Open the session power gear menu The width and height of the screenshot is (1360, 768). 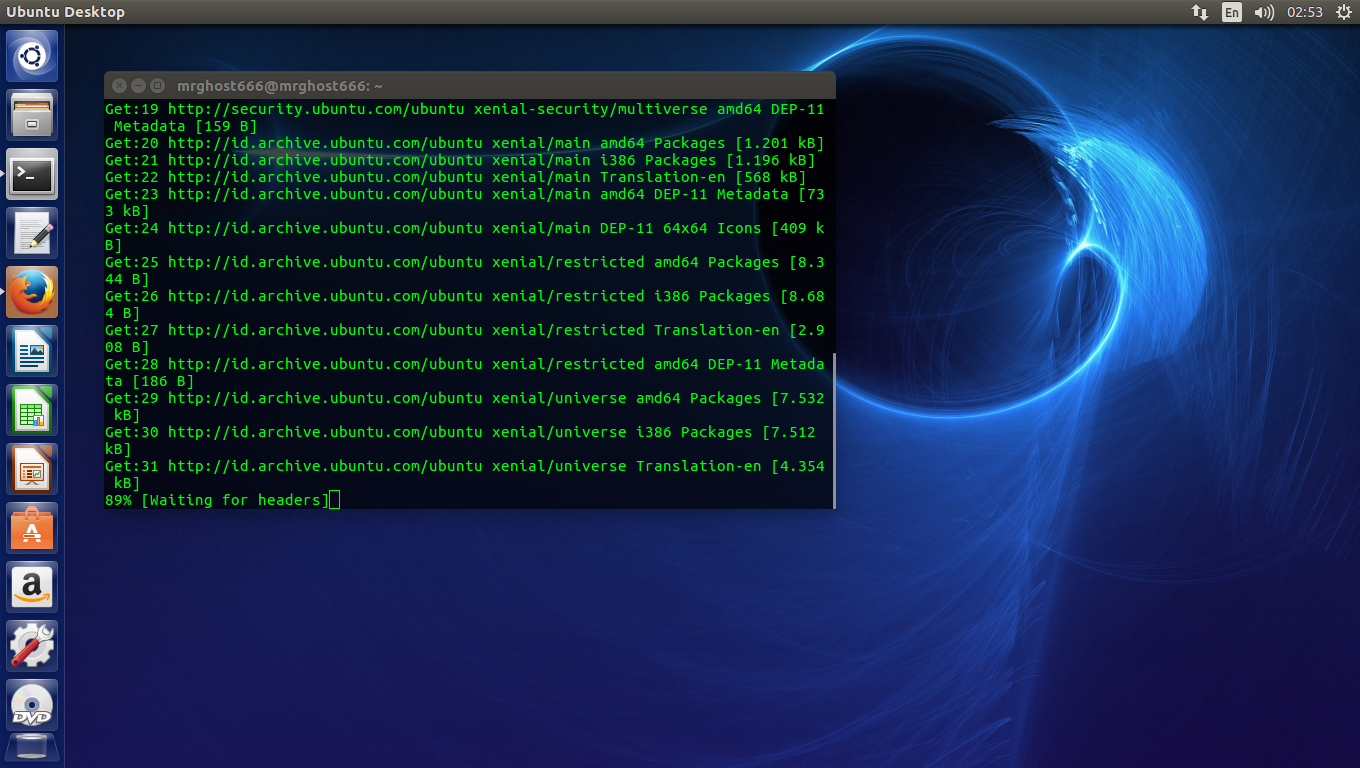(1342, 12)
